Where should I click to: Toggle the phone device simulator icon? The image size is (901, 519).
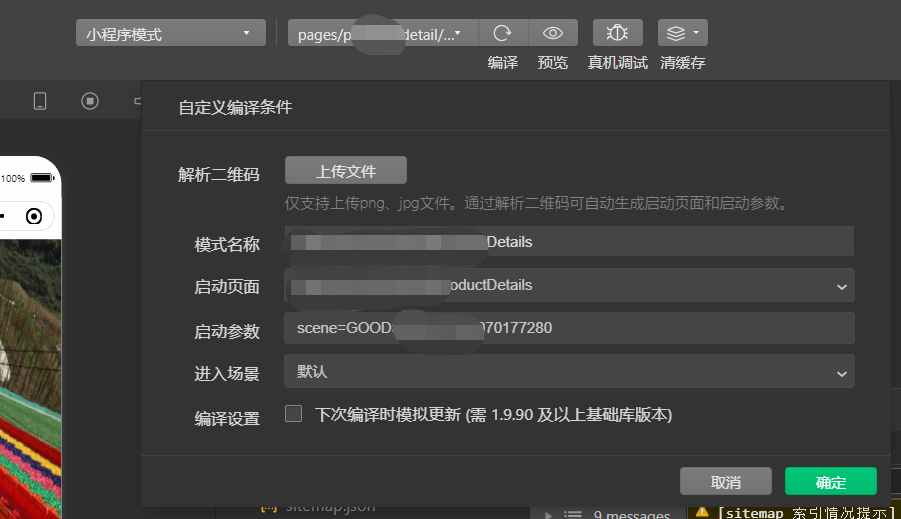click(x=40, y=101)
